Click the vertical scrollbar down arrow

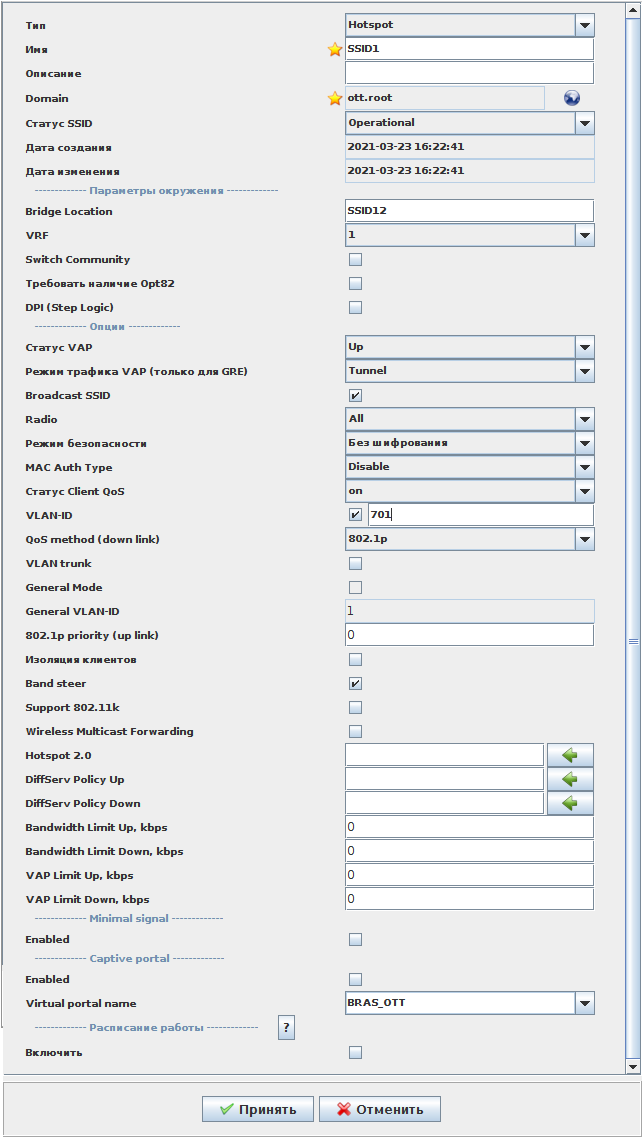pyautogui.click(x=632, y=1067)
